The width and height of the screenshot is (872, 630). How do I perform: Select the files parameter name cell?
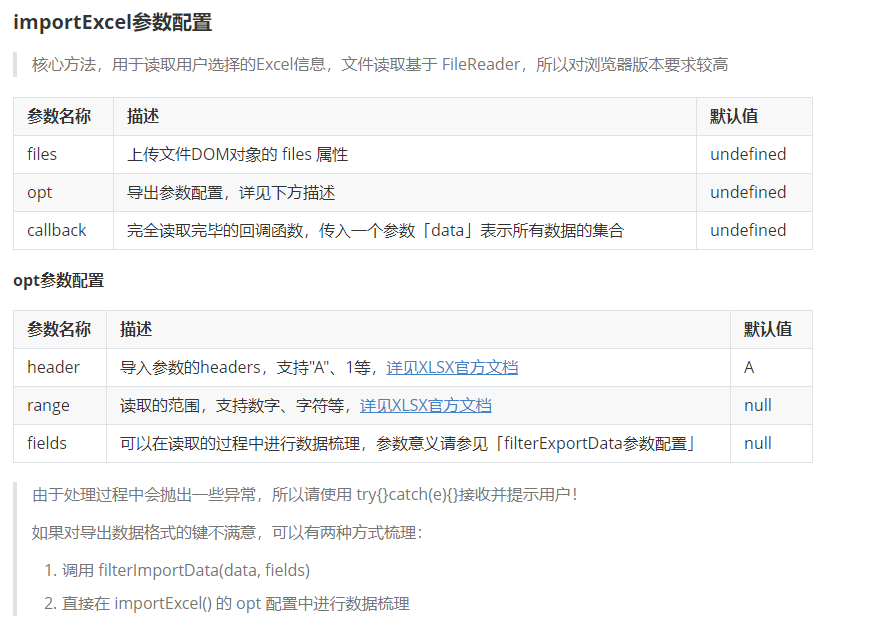click(42, 154)
